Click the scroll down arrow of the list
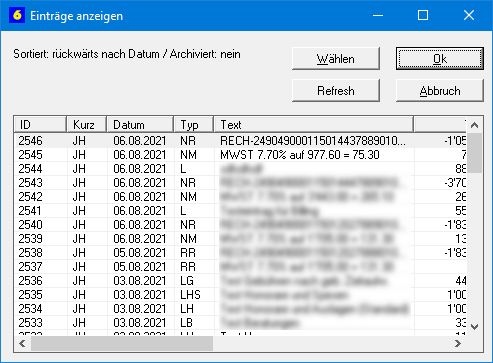 pyautogui.click(x=475, y=327)
